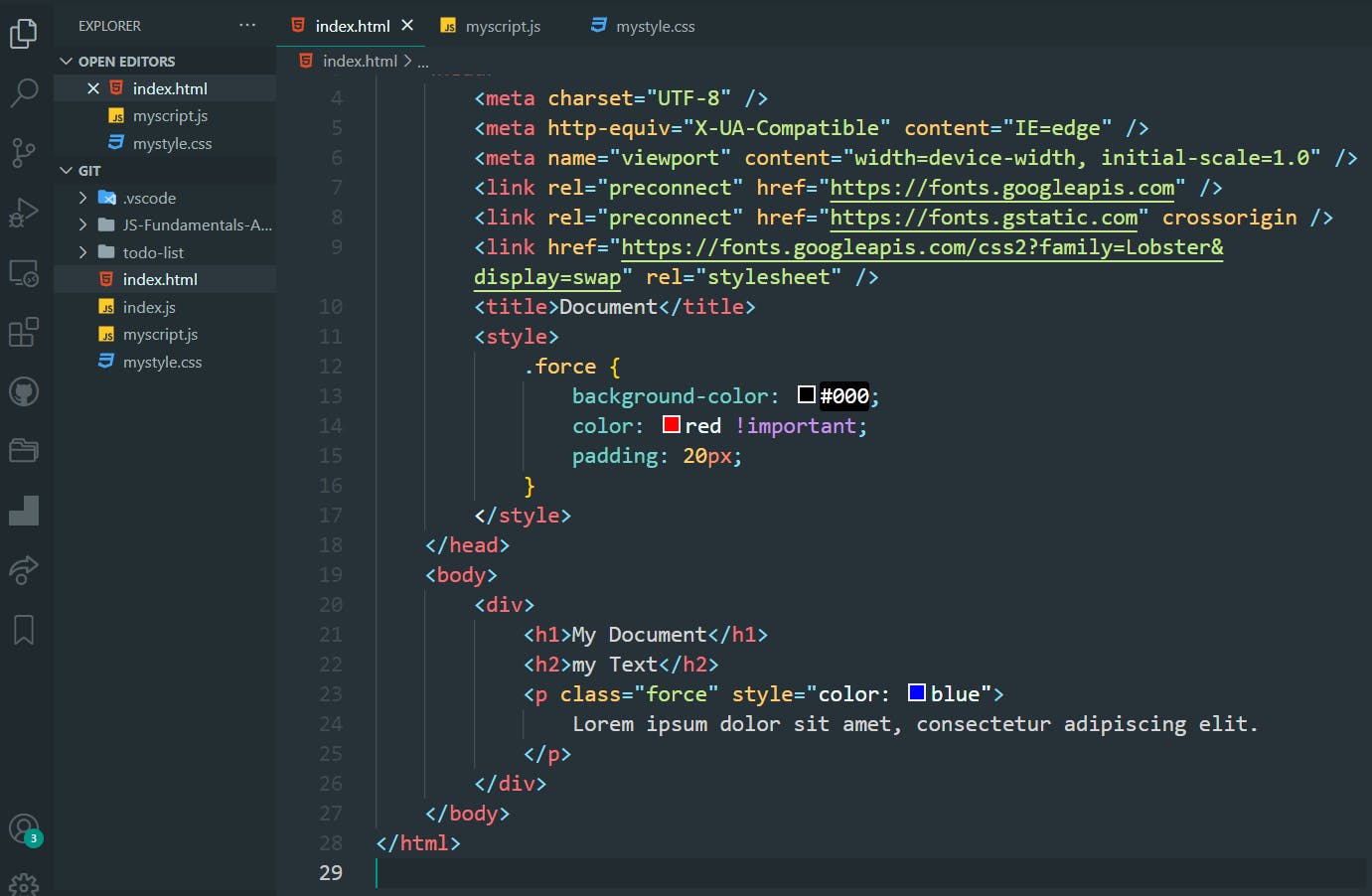The width and height of the screenshot is (1372, 896).
Task: Open the Project Manager folder icon
Action: (x=24, y=451)
